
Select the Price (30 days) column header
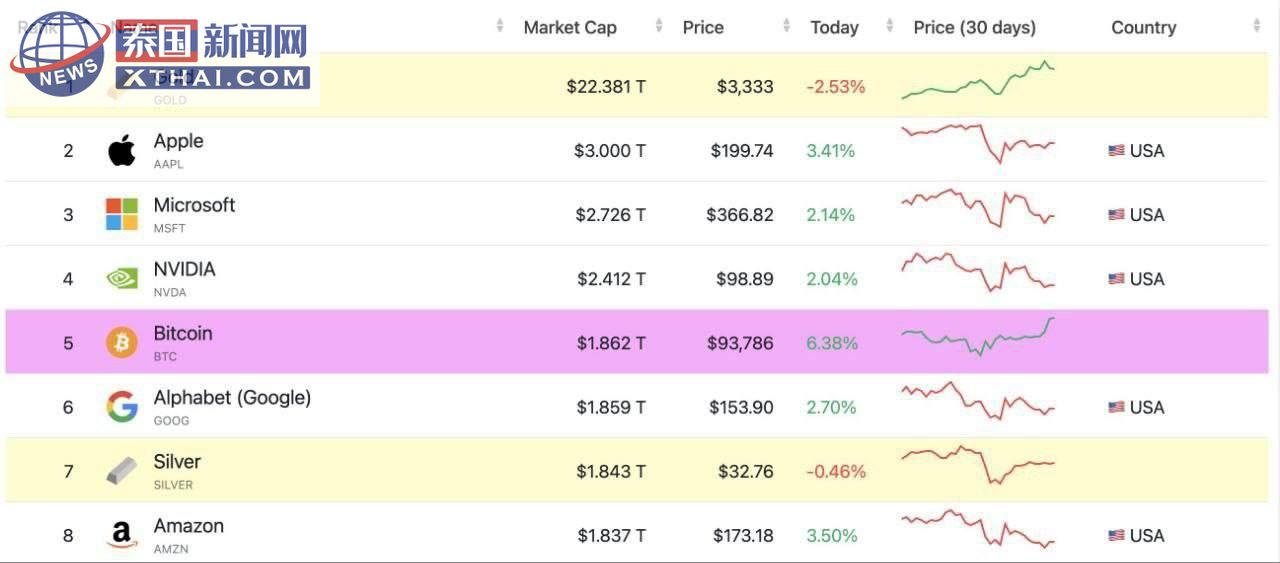point(974,28)
